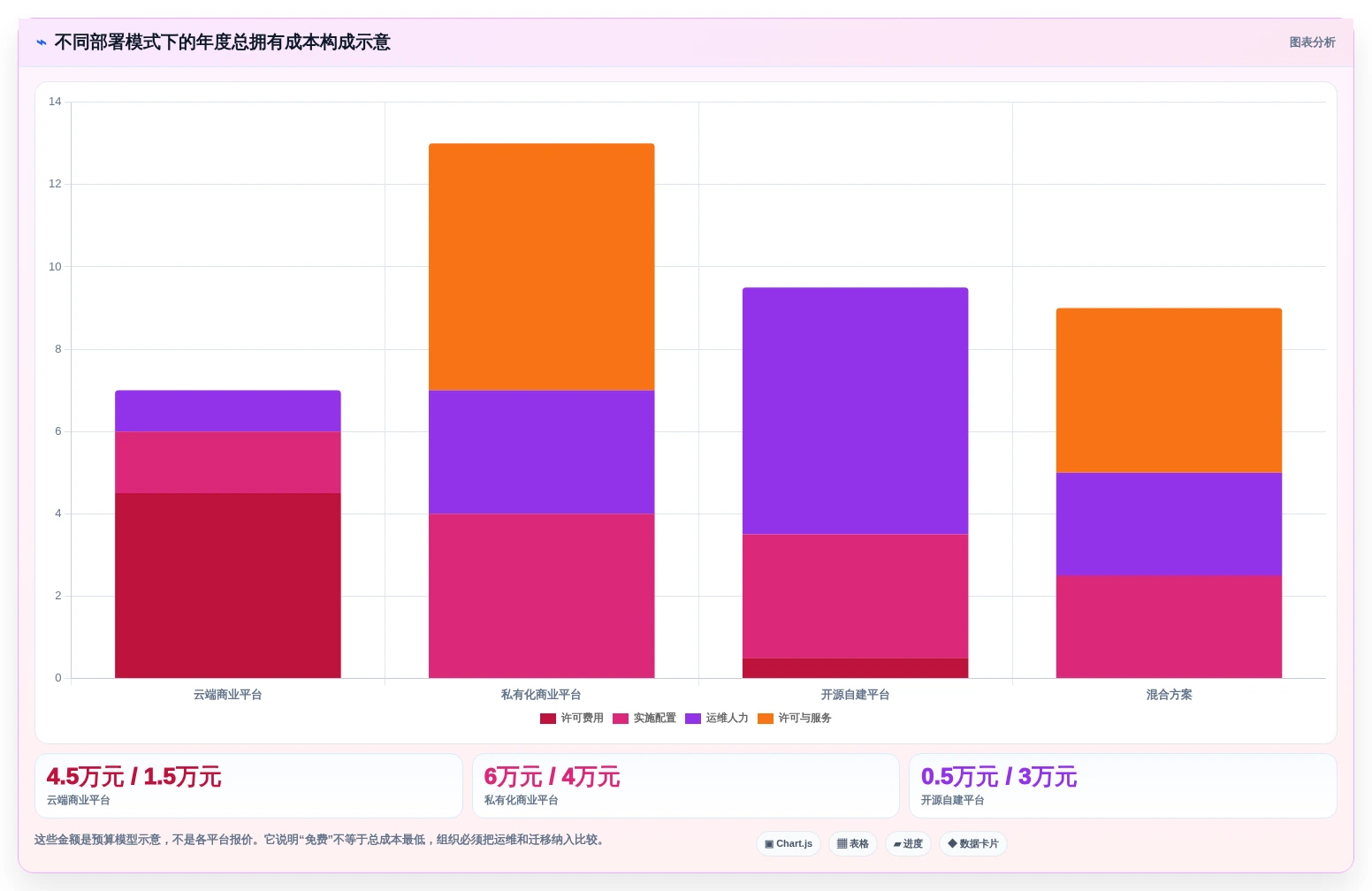Open the 6万元 / 4万元 data card

(x=686, y=786)
